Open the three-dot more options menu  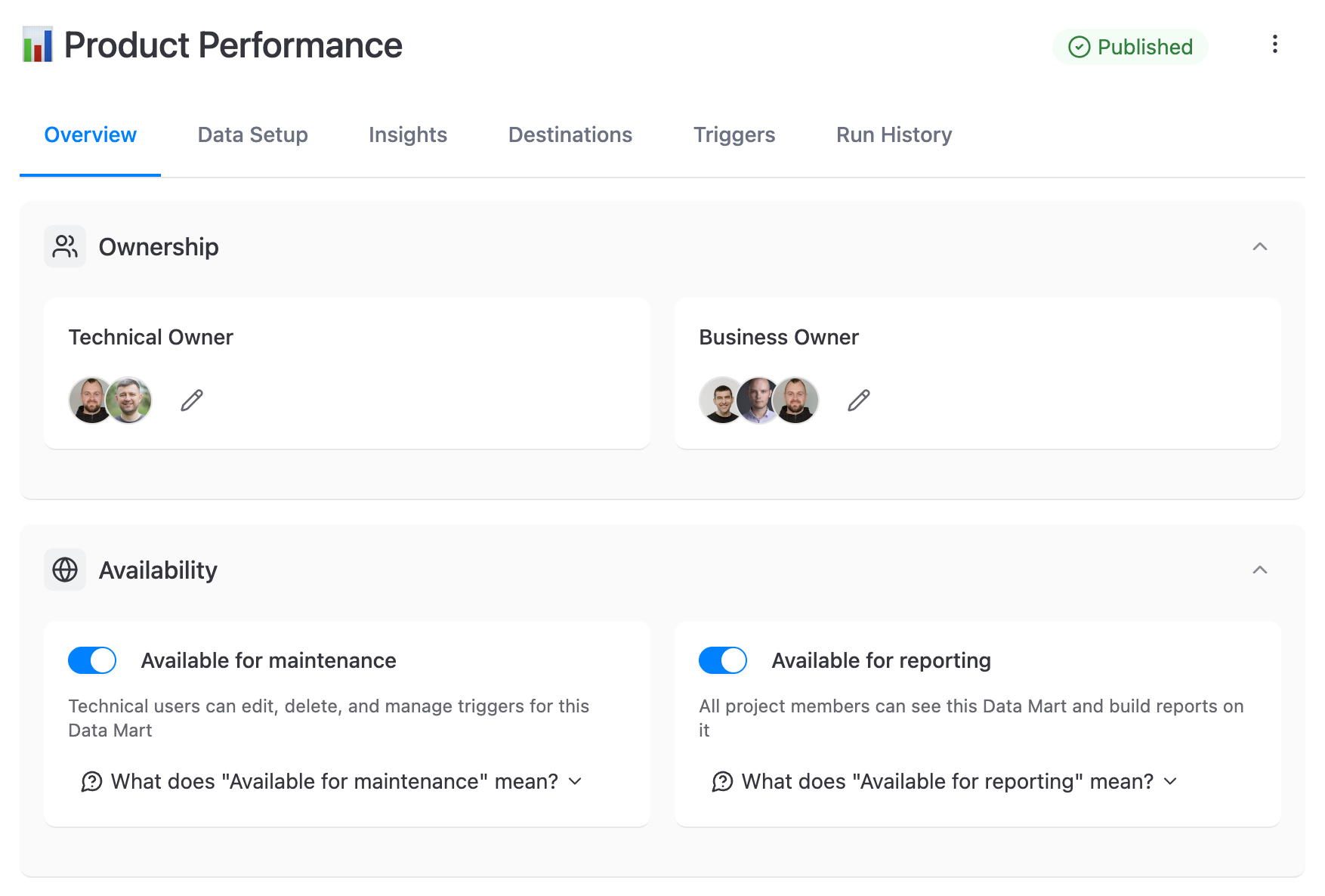[1274, 45]
